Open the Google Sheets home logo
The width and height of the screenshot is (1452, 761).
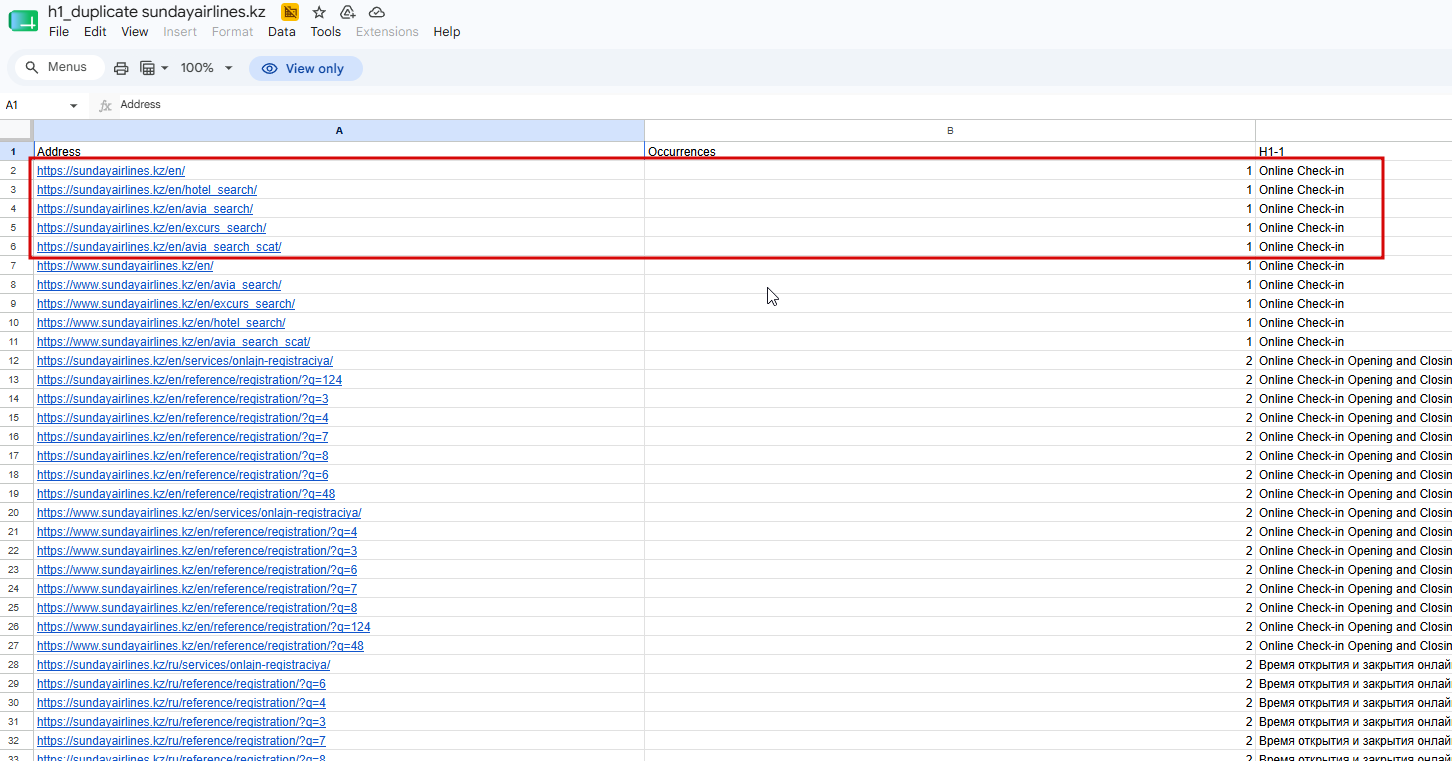click(x=23, y=21)
